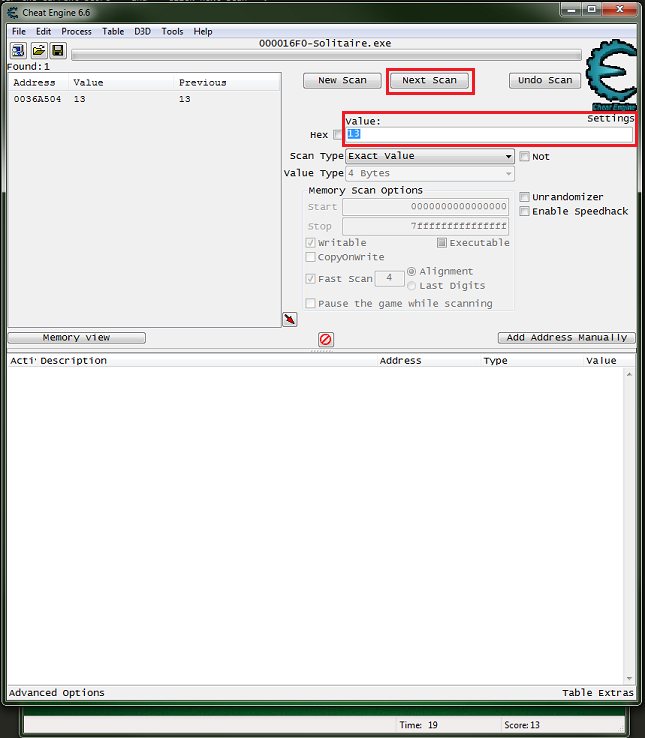Click the save table floppy icon
This screenshot has width=645, height=738.
point(57,50)
